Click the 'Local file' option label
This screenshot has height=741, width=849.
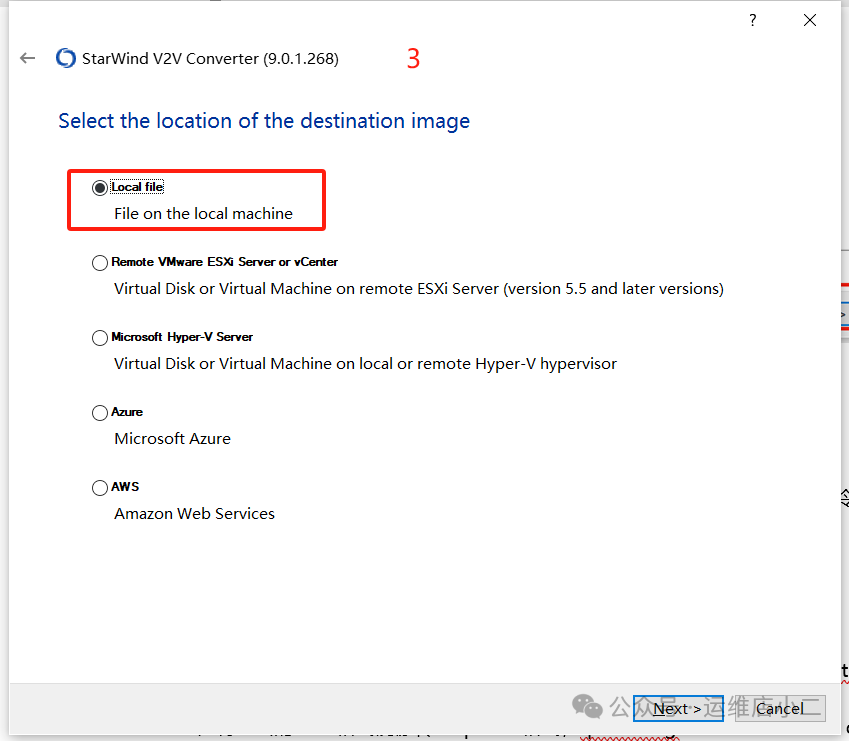tap(137, 187)
